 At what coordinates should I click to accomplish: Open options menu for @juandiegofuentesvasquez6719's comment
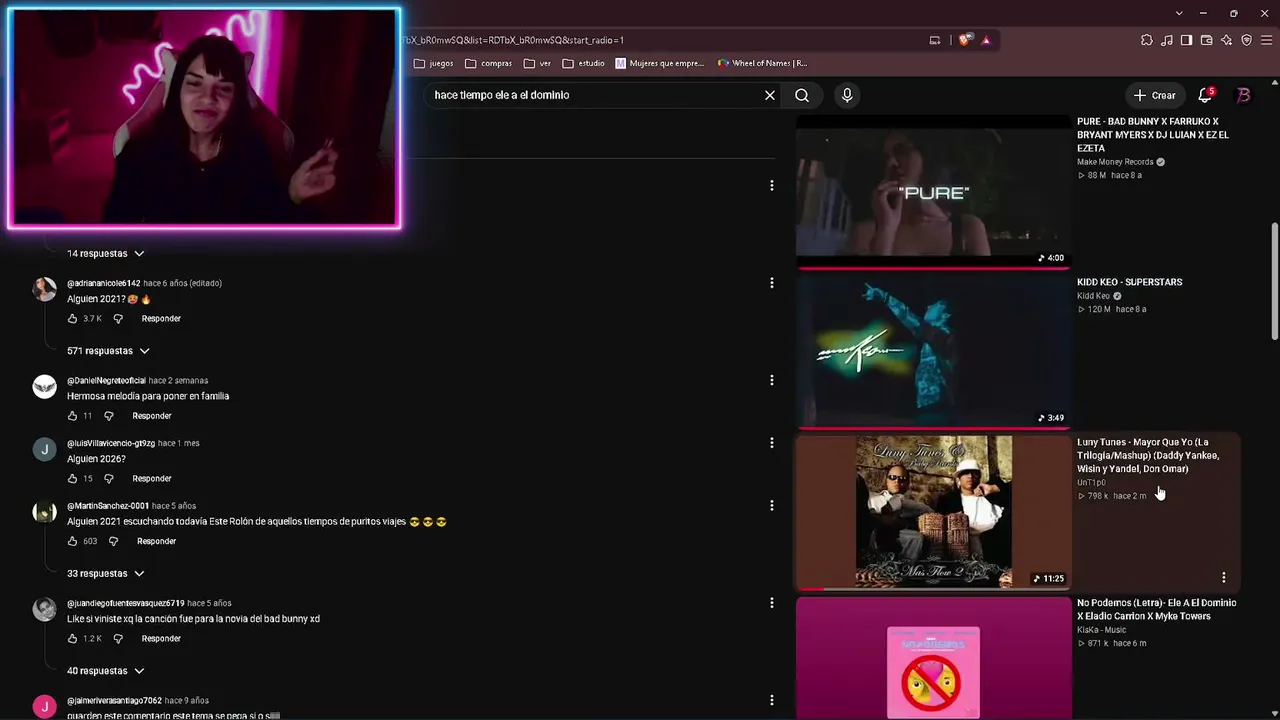(771, 603)
